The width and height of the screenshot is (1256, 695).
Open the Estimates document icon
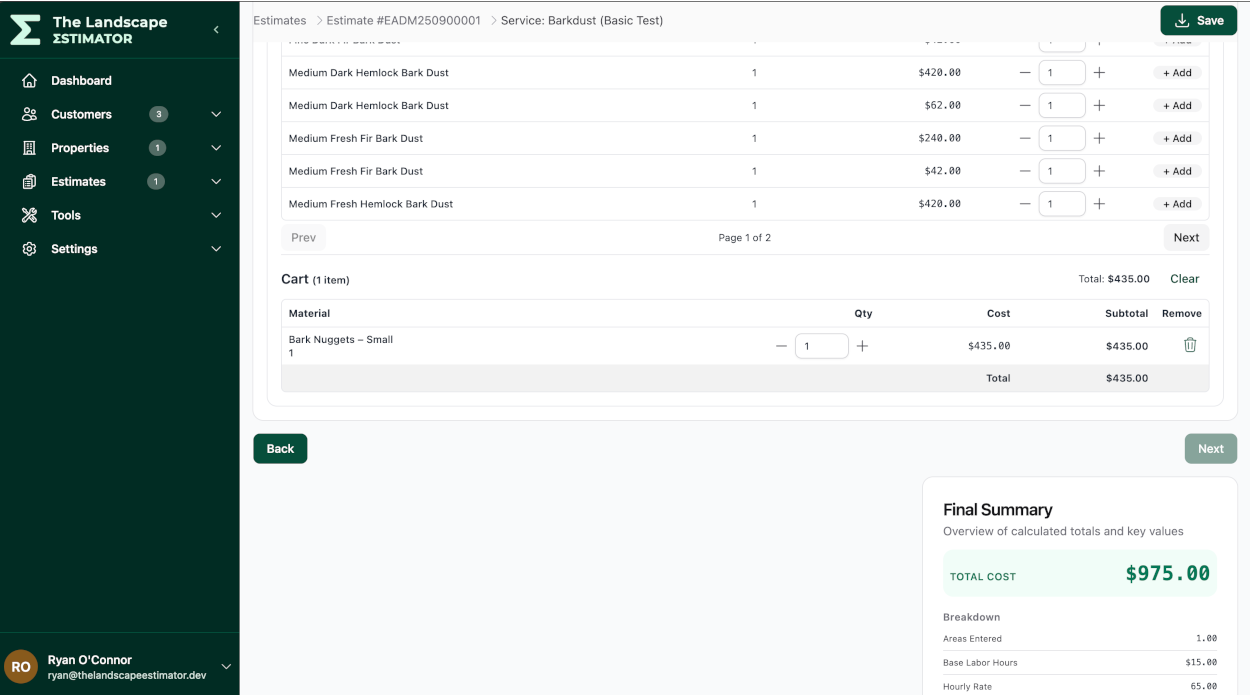click(x=31, y=181)
